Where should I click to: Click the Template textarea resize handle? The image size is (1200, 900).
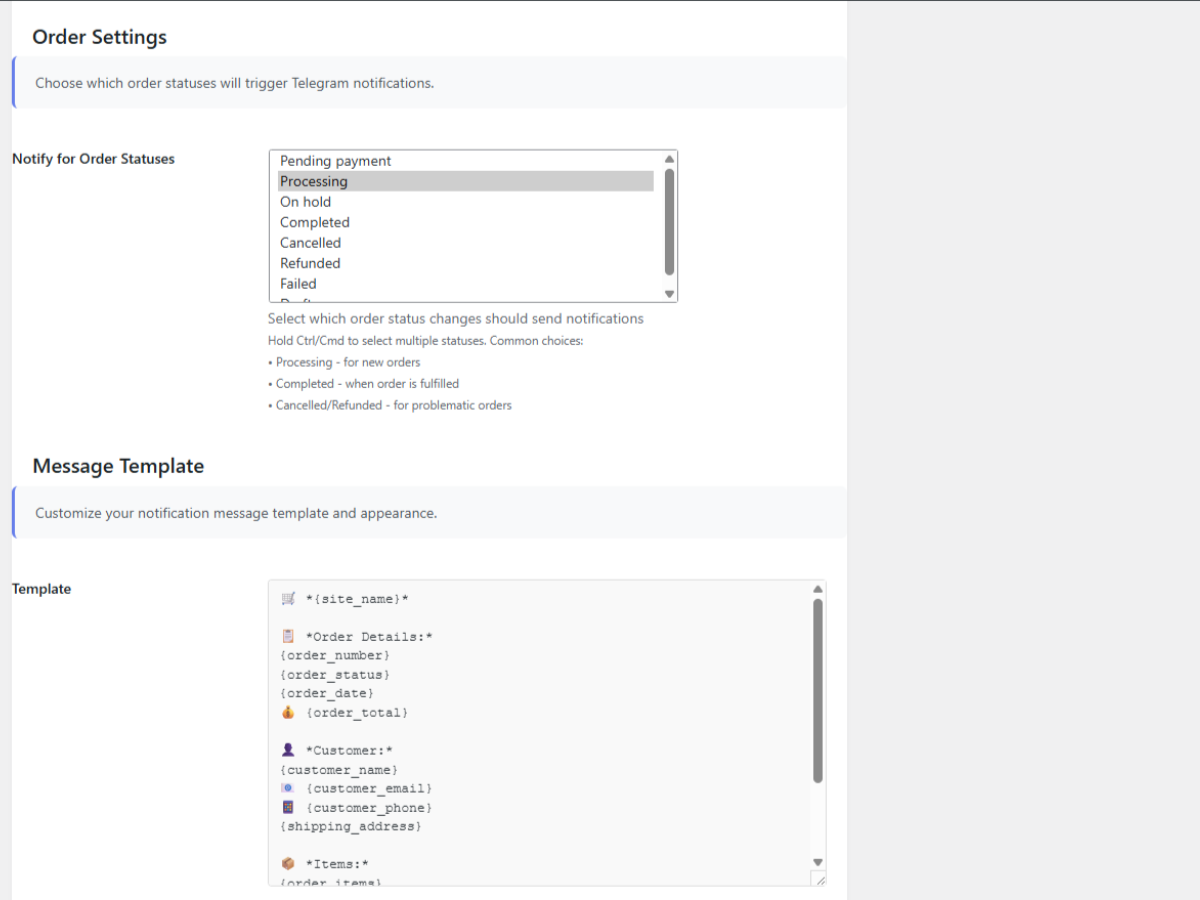pyautogui.click(x=819, y=879)
